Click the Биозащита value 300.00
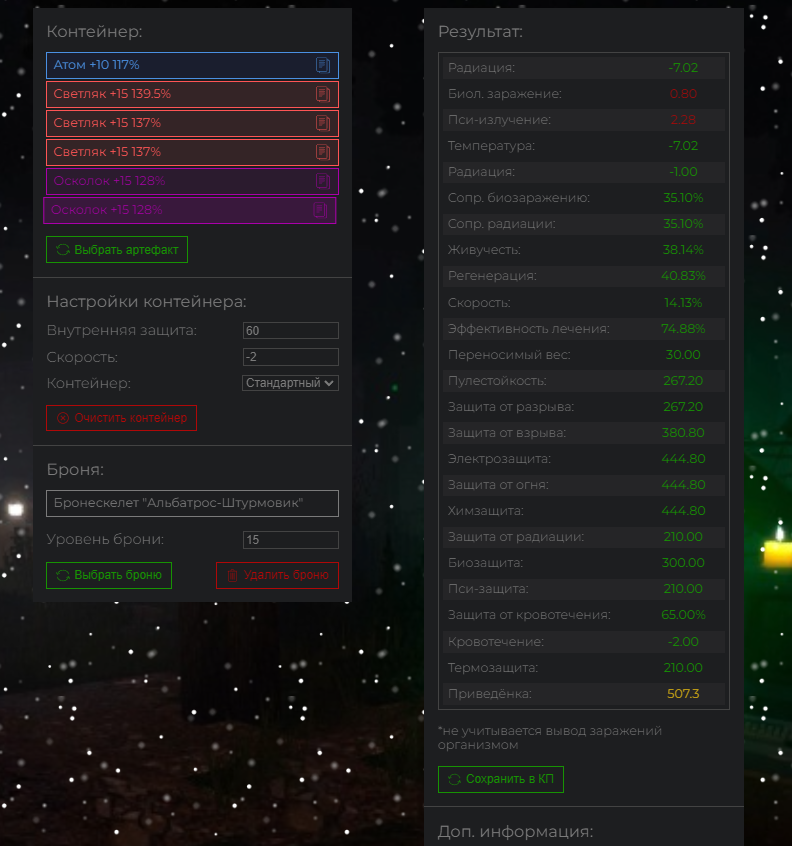The image size is (792, 846). pyautogui.click(x=683, y=563)
